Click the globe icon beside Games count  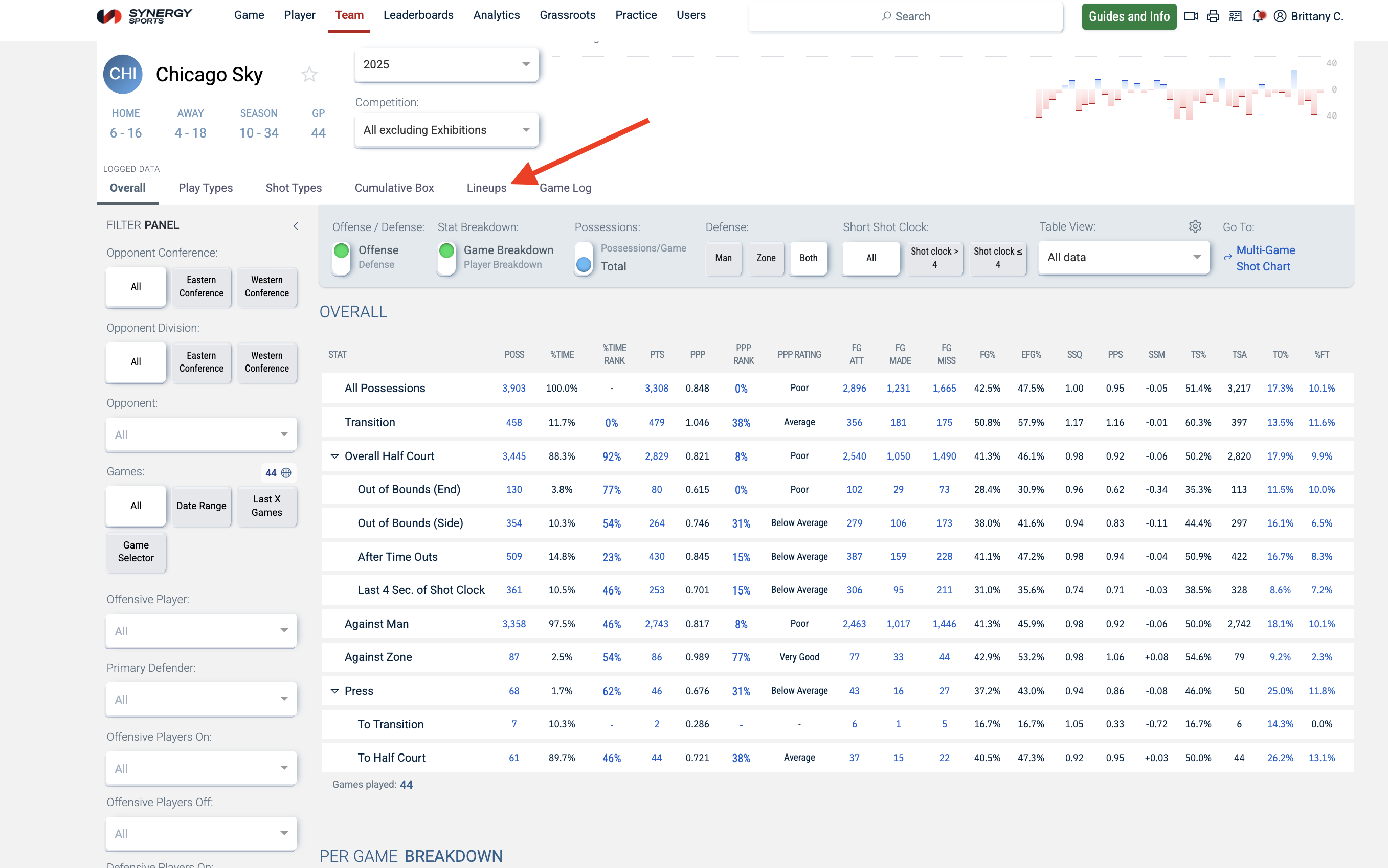[286, 472]
